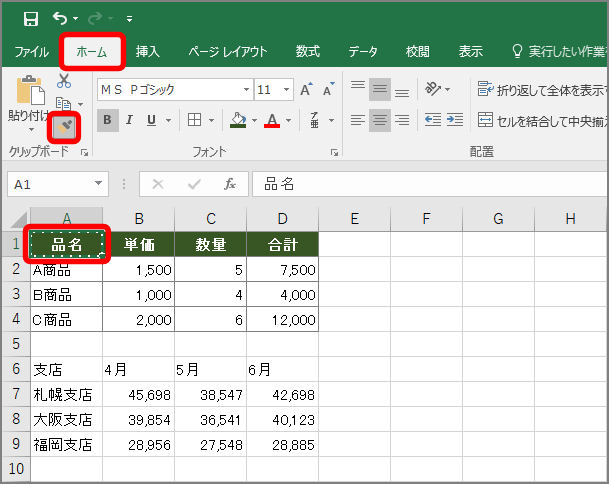Click the formula bar containing 品名

tap(430, 184)
